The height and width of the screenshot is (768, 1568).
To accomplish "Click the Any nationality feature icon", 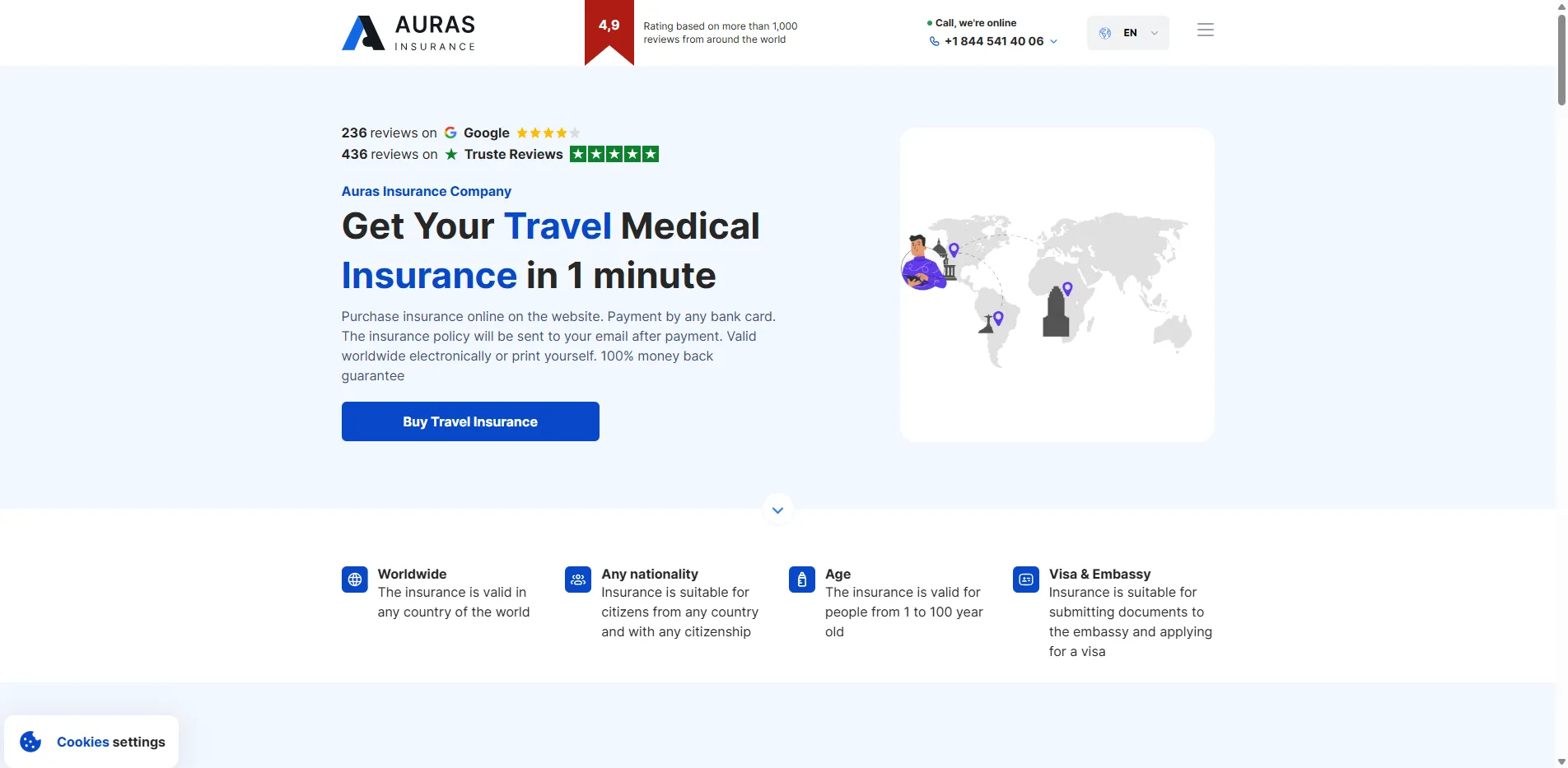I will click(577, 579).
